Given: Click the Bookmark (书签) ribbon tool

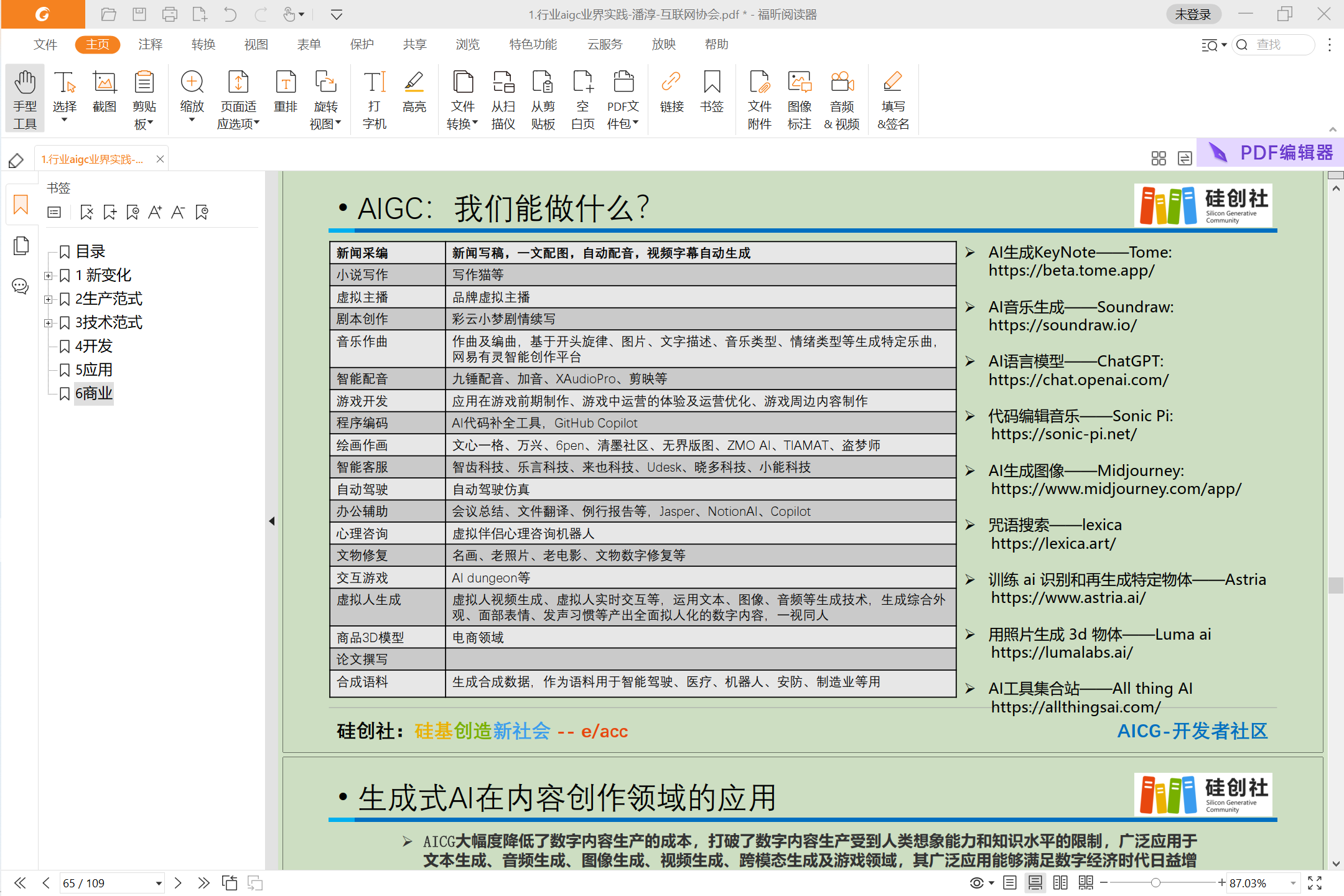Looking at the screenshot, I should (x=712, y=92).
